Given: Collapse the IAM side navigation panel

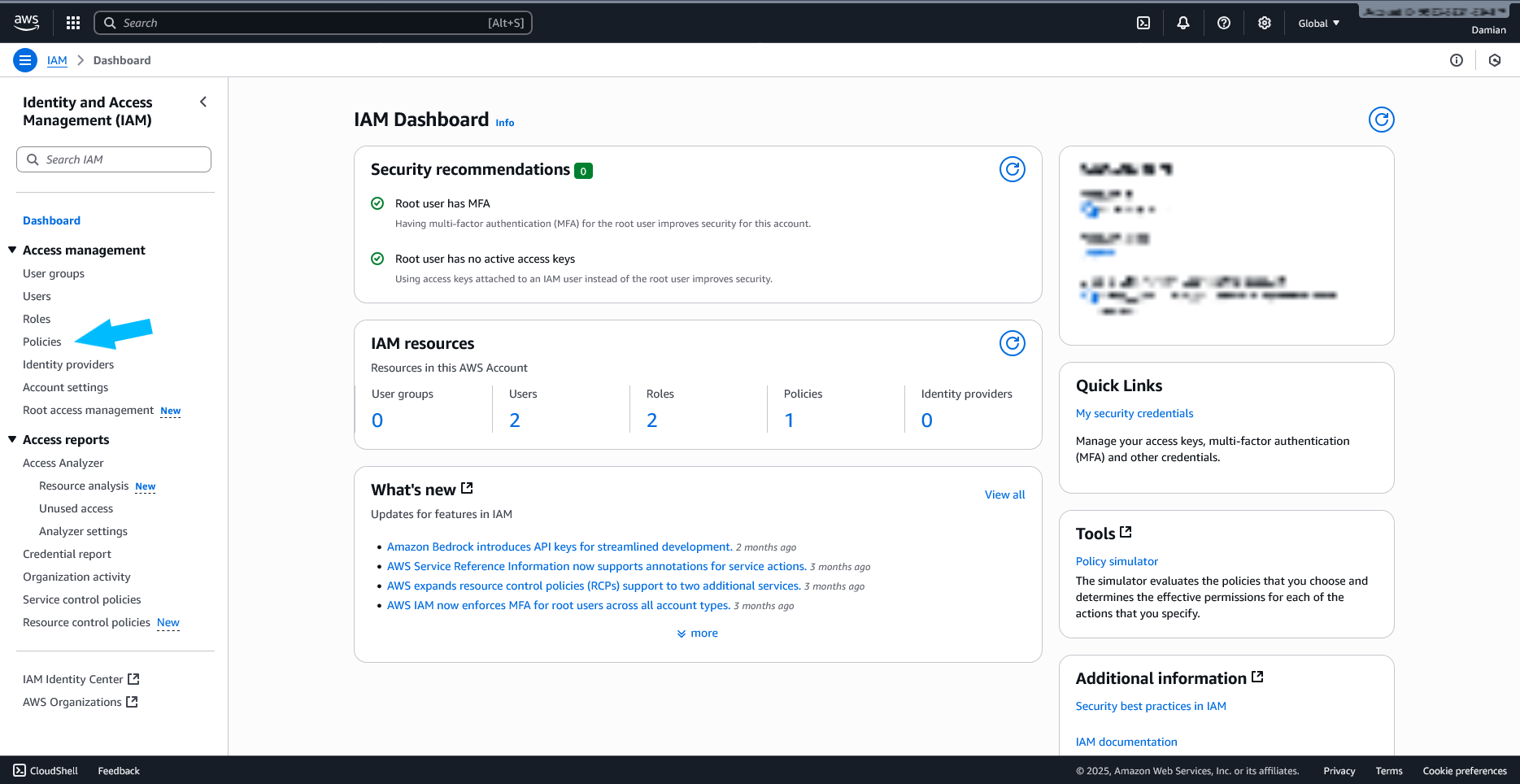Looking at the screenshot, I should click(x=203, y=102).
